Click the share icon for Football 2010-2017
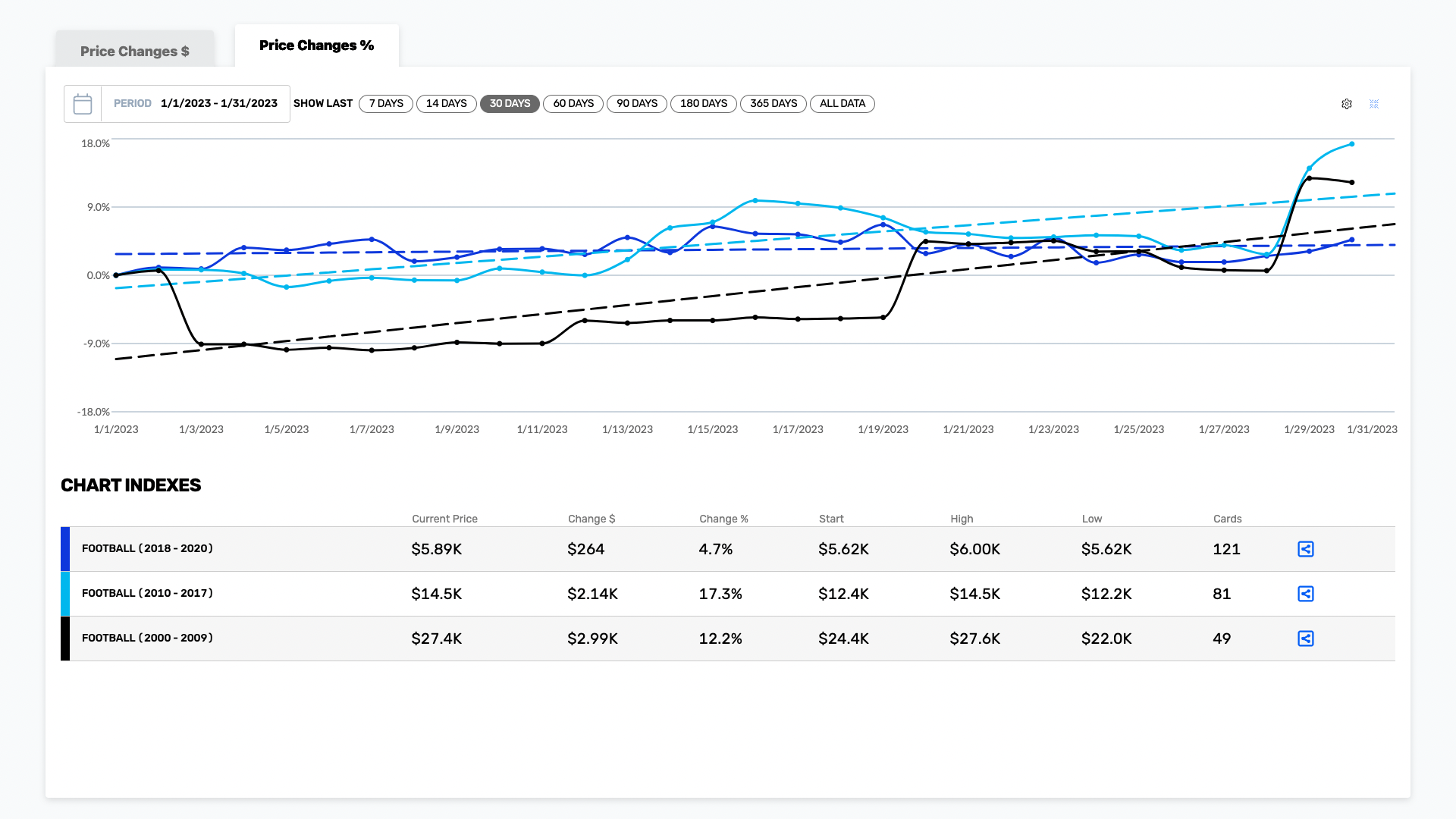 1305,593
